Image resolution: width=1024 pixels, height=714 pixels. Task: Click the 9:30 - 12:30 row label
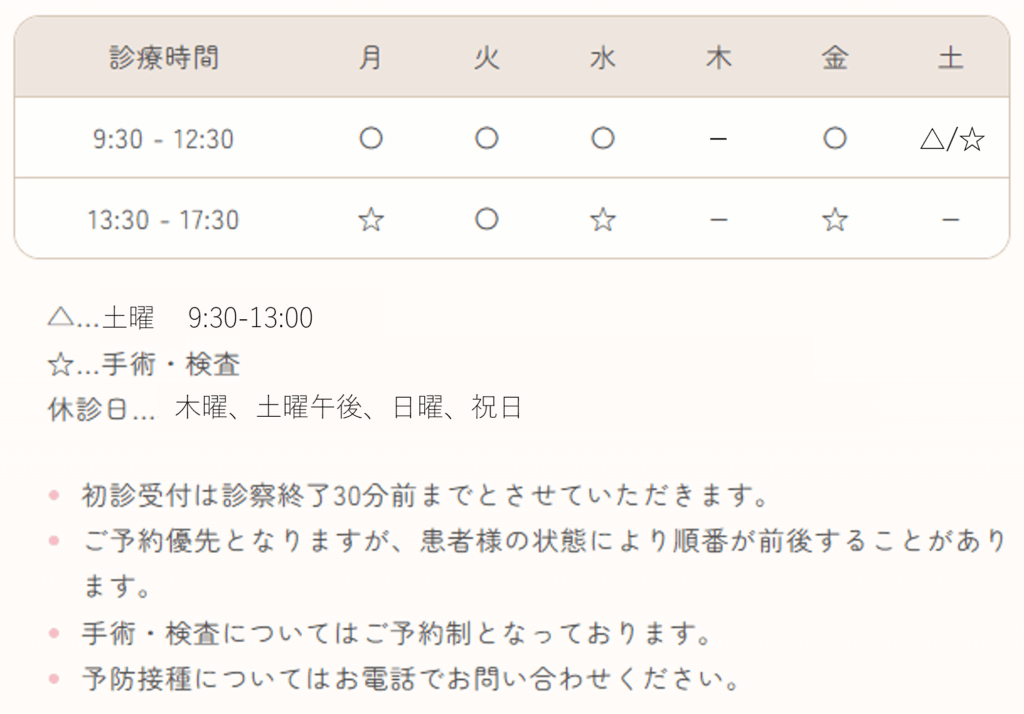click(163, 139)
